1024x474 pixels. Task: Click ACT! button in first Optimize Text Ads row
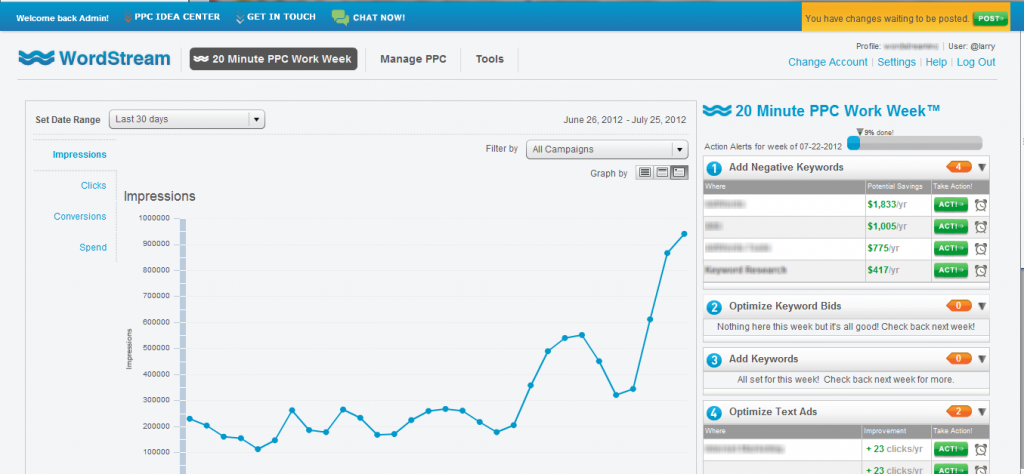951,449
